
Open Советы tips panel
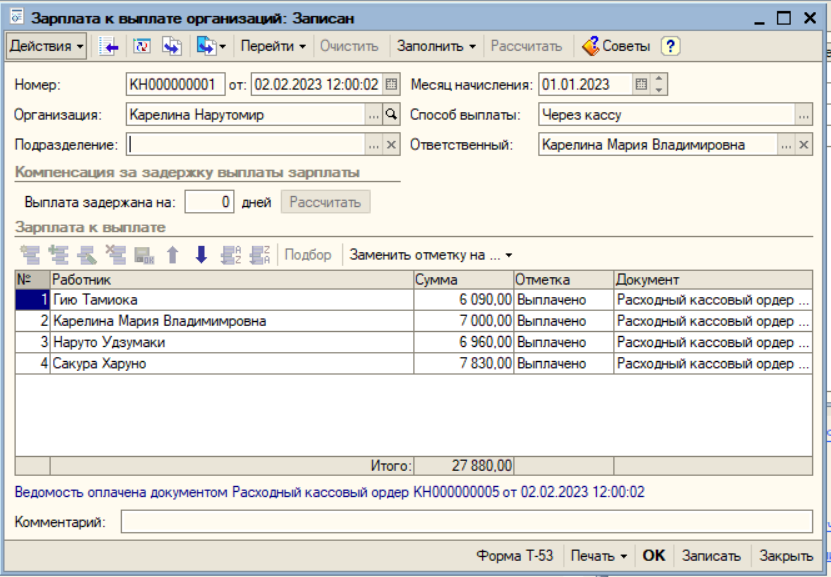(x=616, y=46)
